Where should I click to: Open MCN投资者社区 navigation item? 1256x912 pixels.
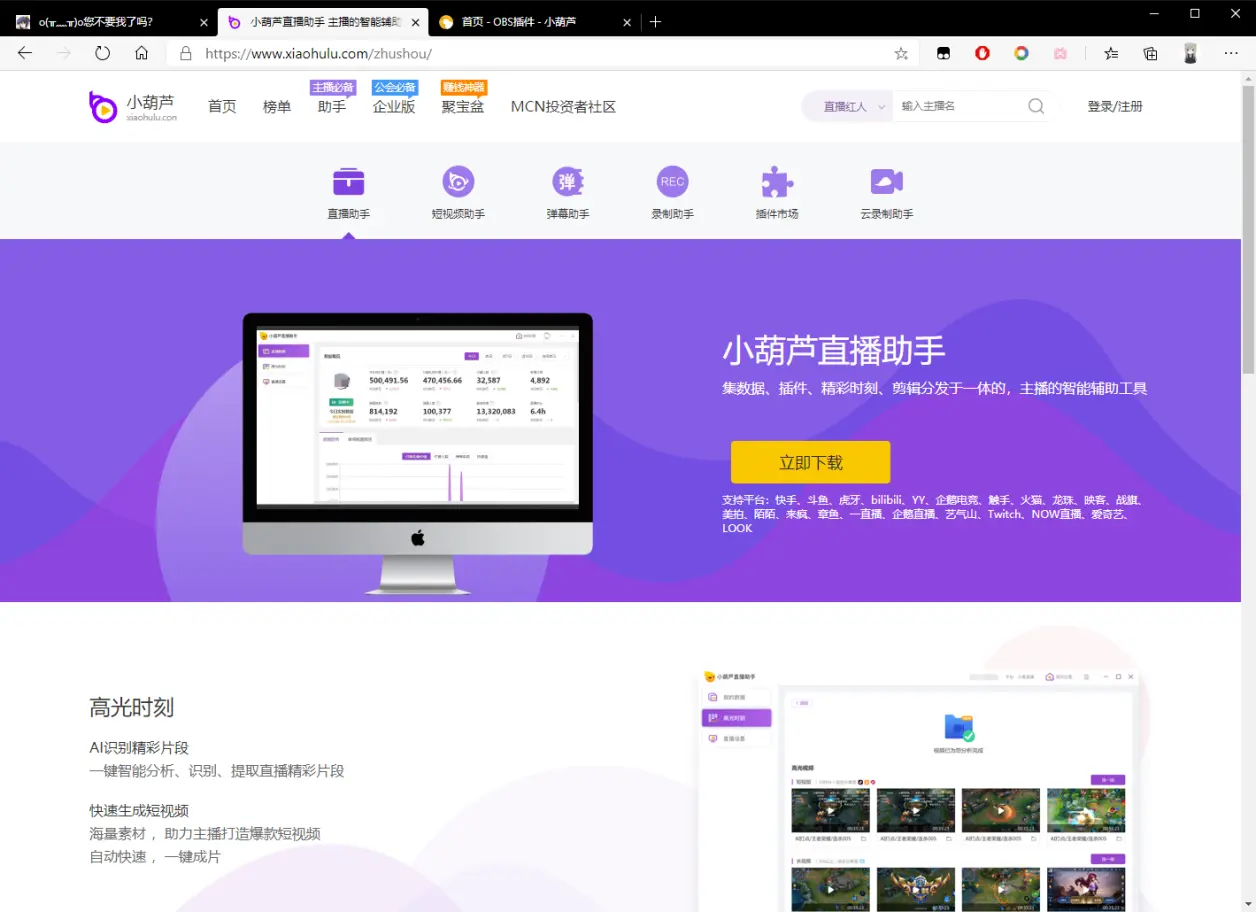563,106
